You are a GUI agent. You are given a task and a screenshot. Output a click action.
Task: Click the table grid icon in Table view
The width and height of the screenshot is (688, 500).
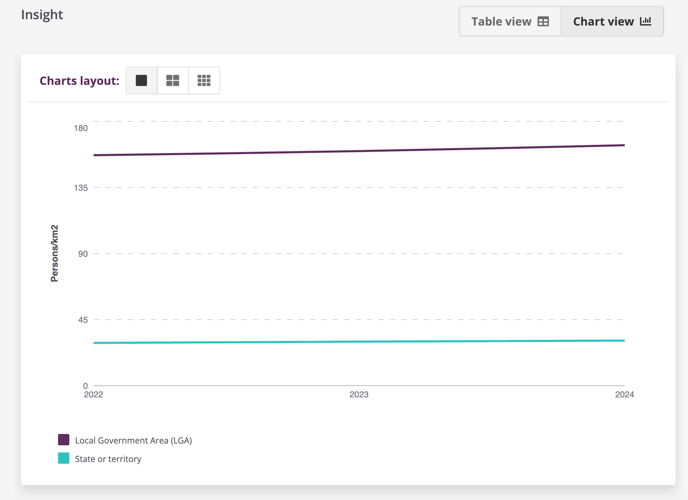pos(543,21)
